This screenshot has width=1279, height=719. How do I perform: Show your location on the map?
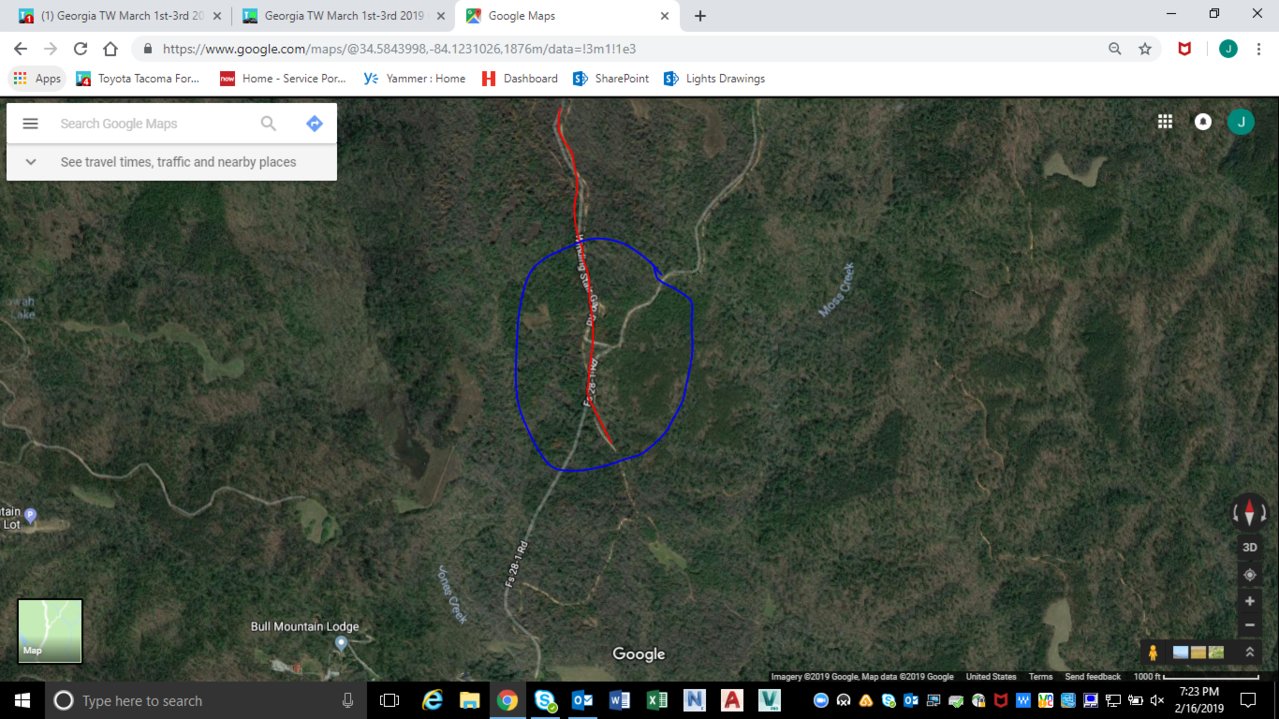coord(1249,575)
